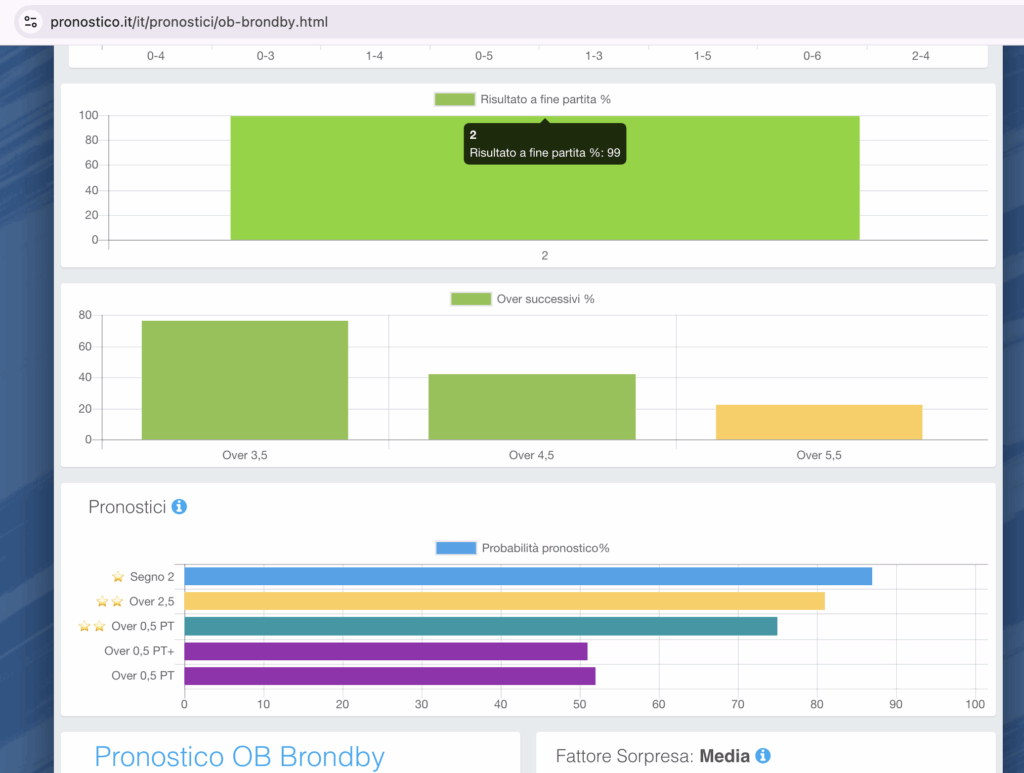The height and width of the screenshot is (773, 1024).
Task: Click the yellow Over 2,5 horizontal bar
Action: [504, 601]
